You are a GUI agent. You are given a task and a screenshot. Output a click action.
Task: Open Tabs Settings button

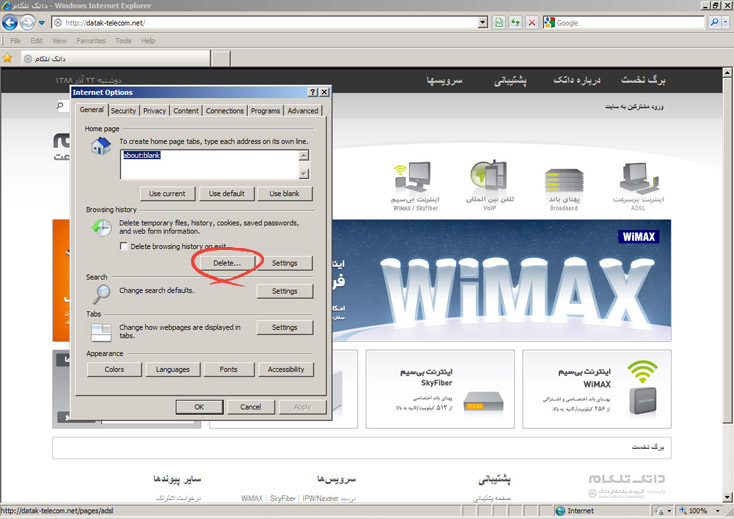click(x=285, y=327)
